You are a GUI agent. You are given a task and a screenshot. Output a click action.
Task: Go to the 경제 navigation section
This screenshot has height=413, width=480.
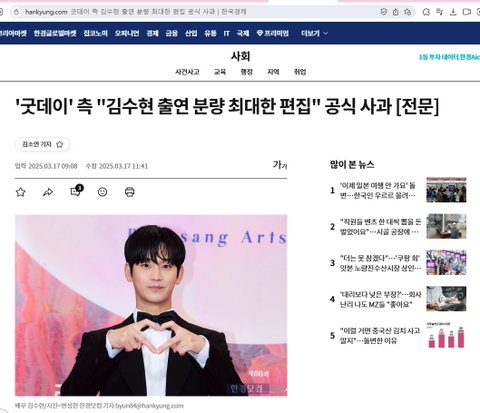point(152,33)
